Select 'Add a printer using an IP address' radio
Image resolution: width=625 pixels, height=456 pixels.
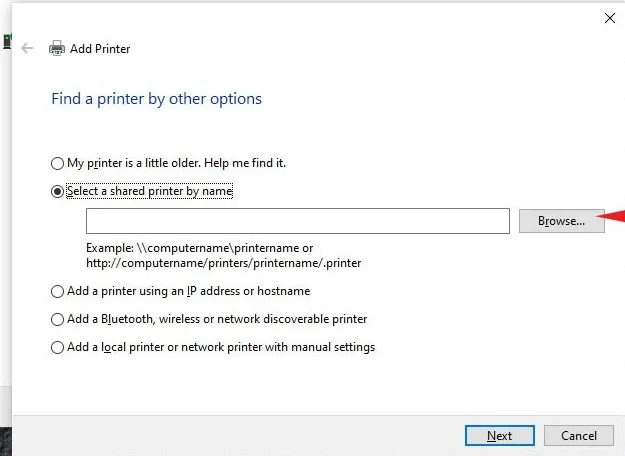[x=57, y=291]
